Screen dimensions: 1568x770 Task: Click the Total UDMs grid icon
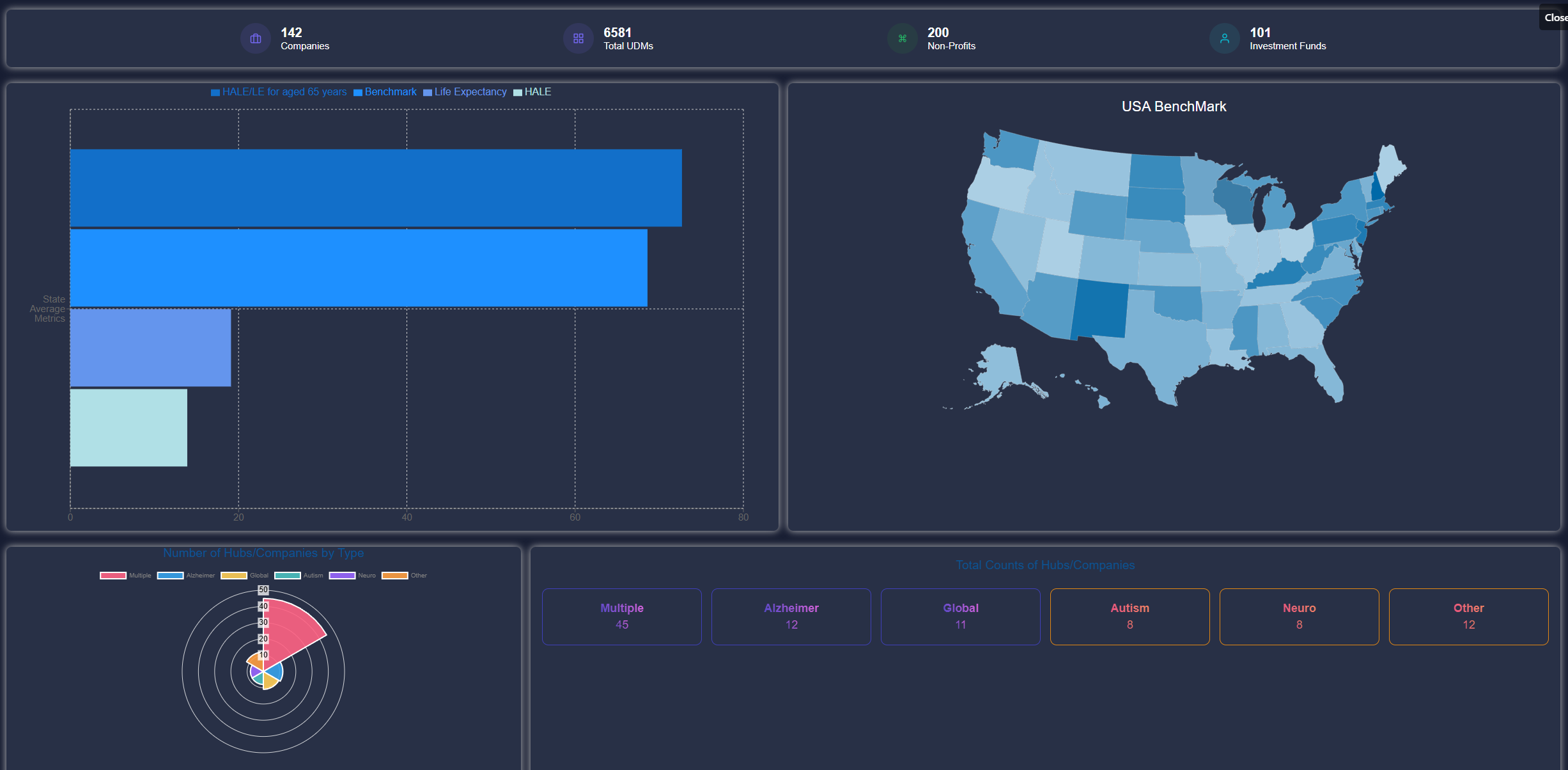(578, 39)
